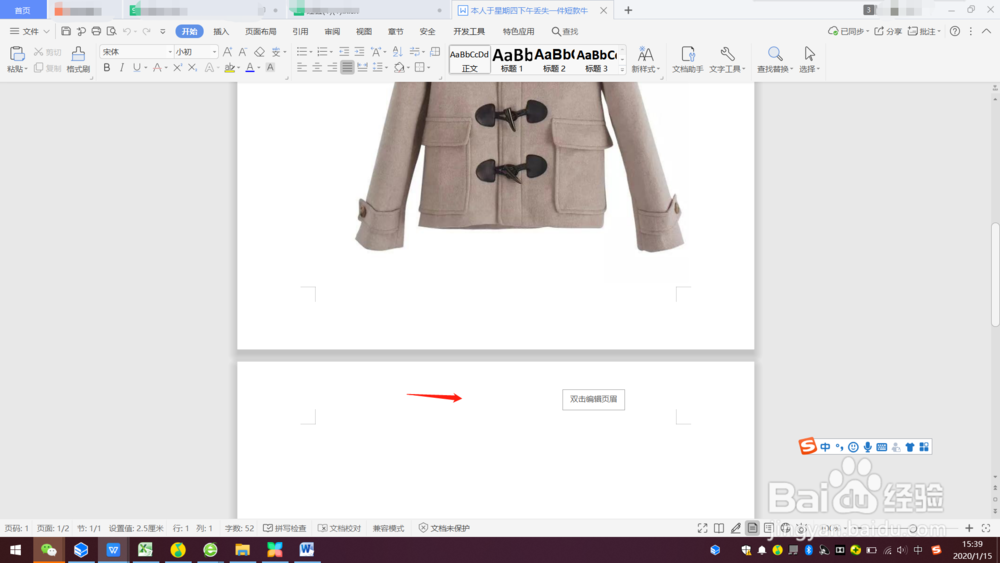This screenshot has width=1000, height=563.
Task: Open the 引用 ribbon tab
Action: pyautogui.click(x=300, y=31)
